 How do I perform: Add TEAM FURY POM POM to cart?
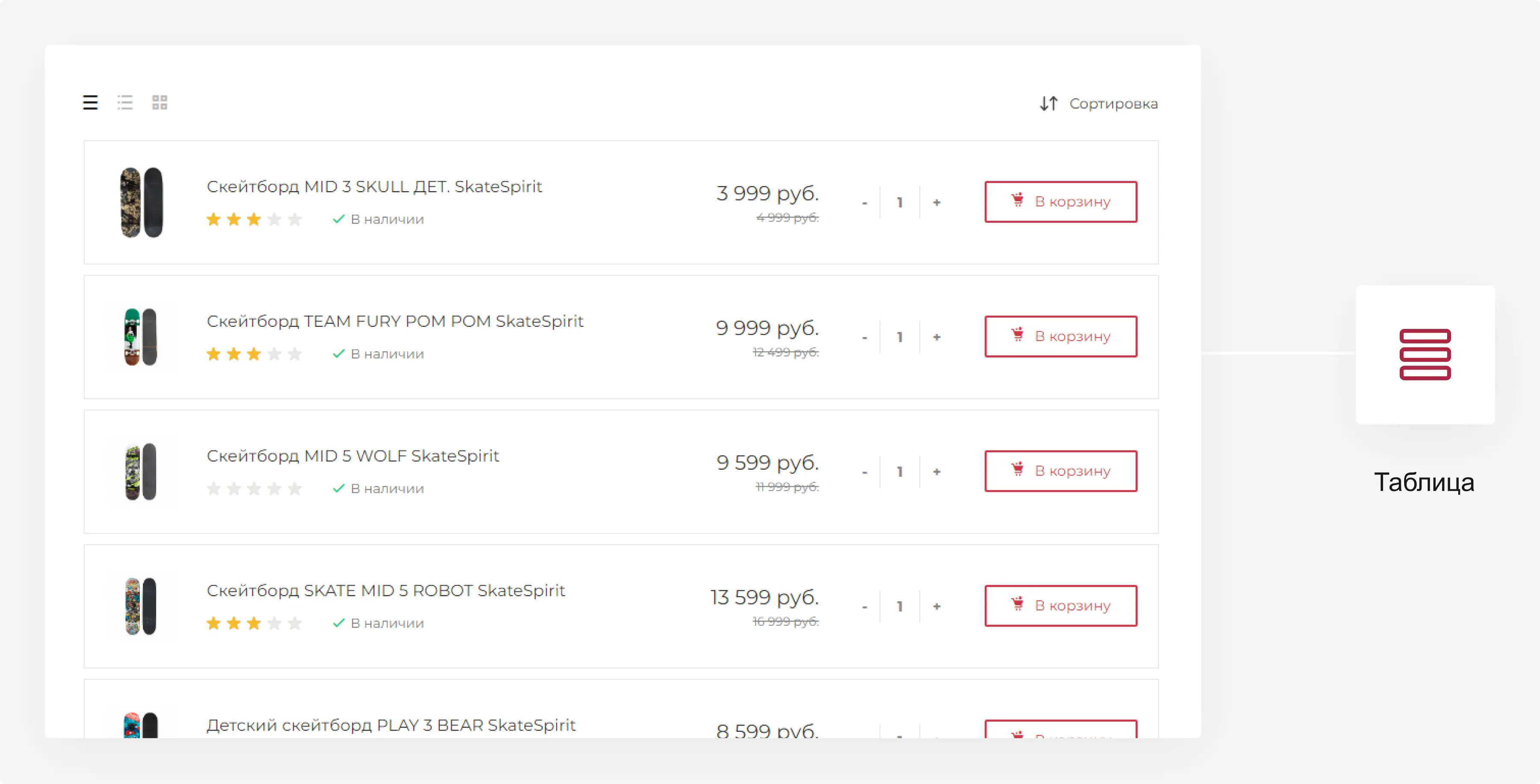pyautogui.click(x=1060, y=337)
